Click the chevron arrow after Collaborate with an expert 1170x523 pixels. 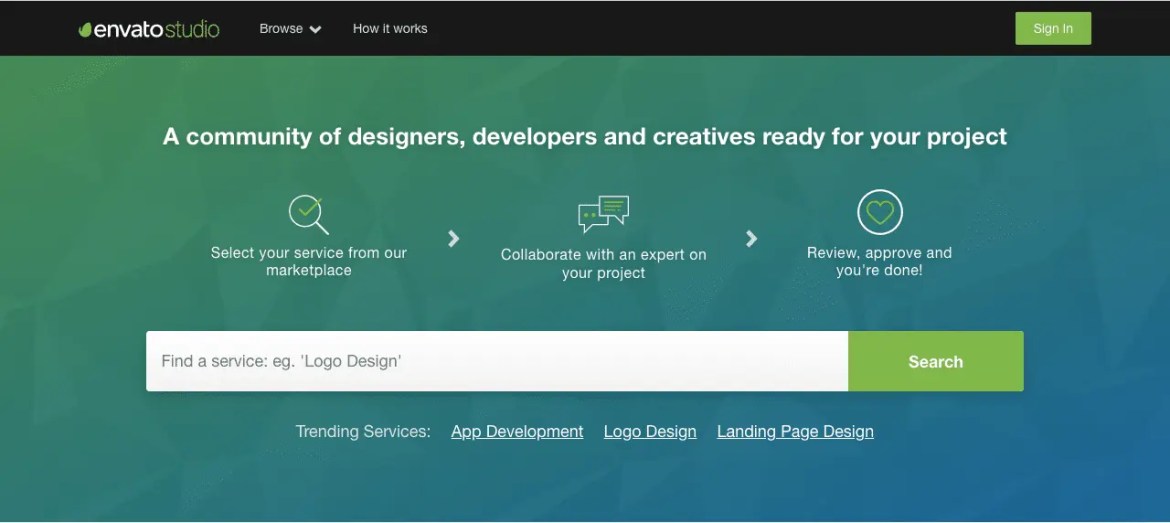point(751,239)
